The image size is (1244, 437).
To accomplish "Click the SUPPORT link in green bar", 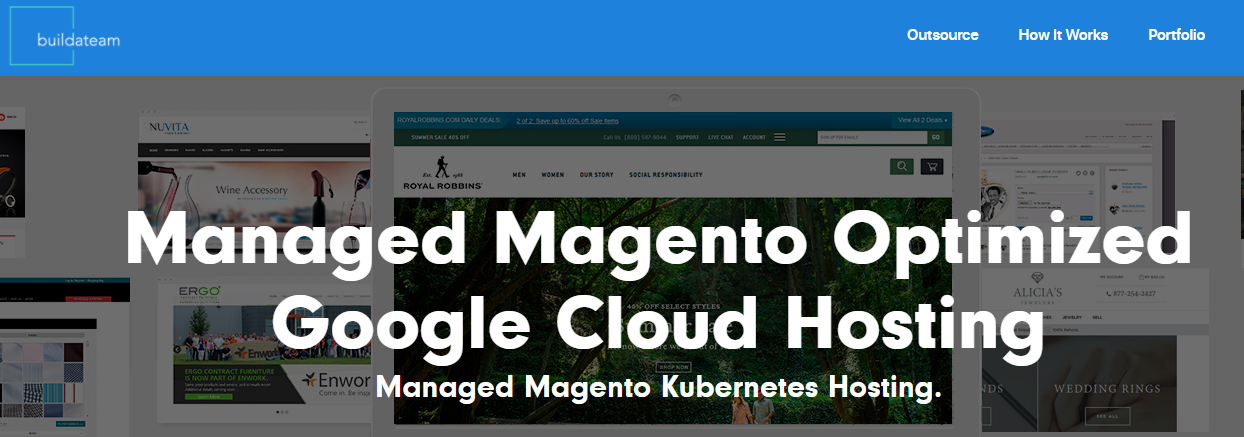I will point(687,137).
